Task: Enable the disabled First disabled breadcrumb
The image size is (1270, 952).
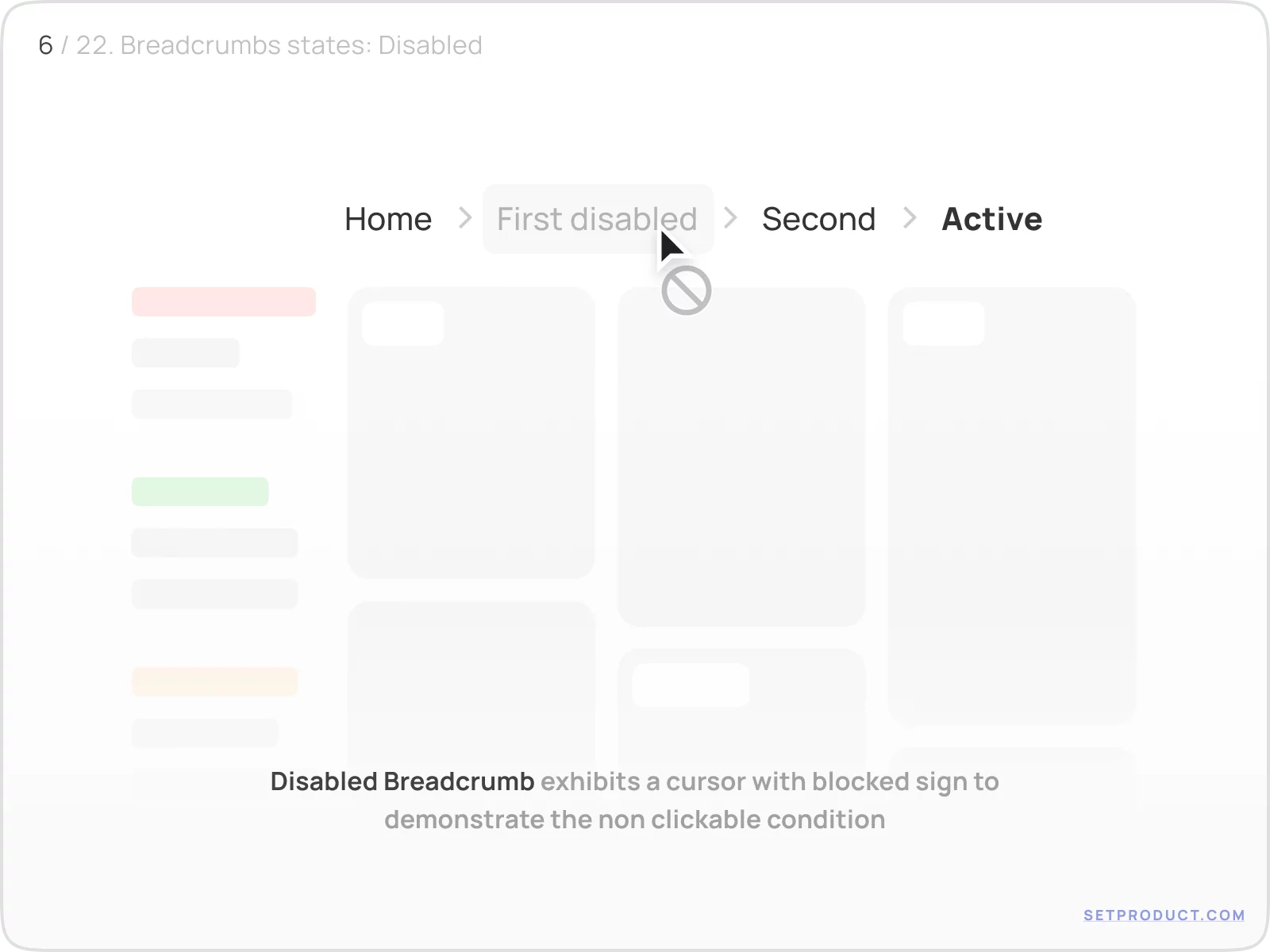Action: (x=597, y=219)
